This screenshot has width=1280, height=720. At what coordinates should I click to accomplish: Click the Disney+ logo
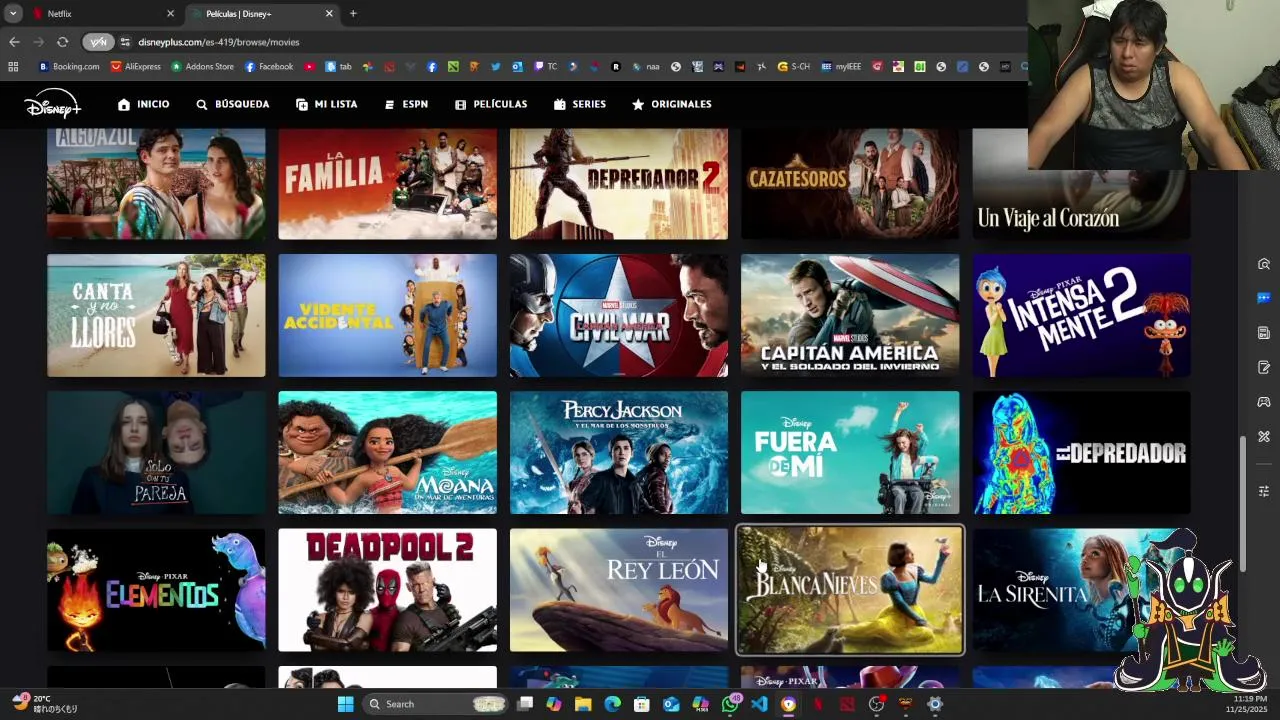[52, 103]
